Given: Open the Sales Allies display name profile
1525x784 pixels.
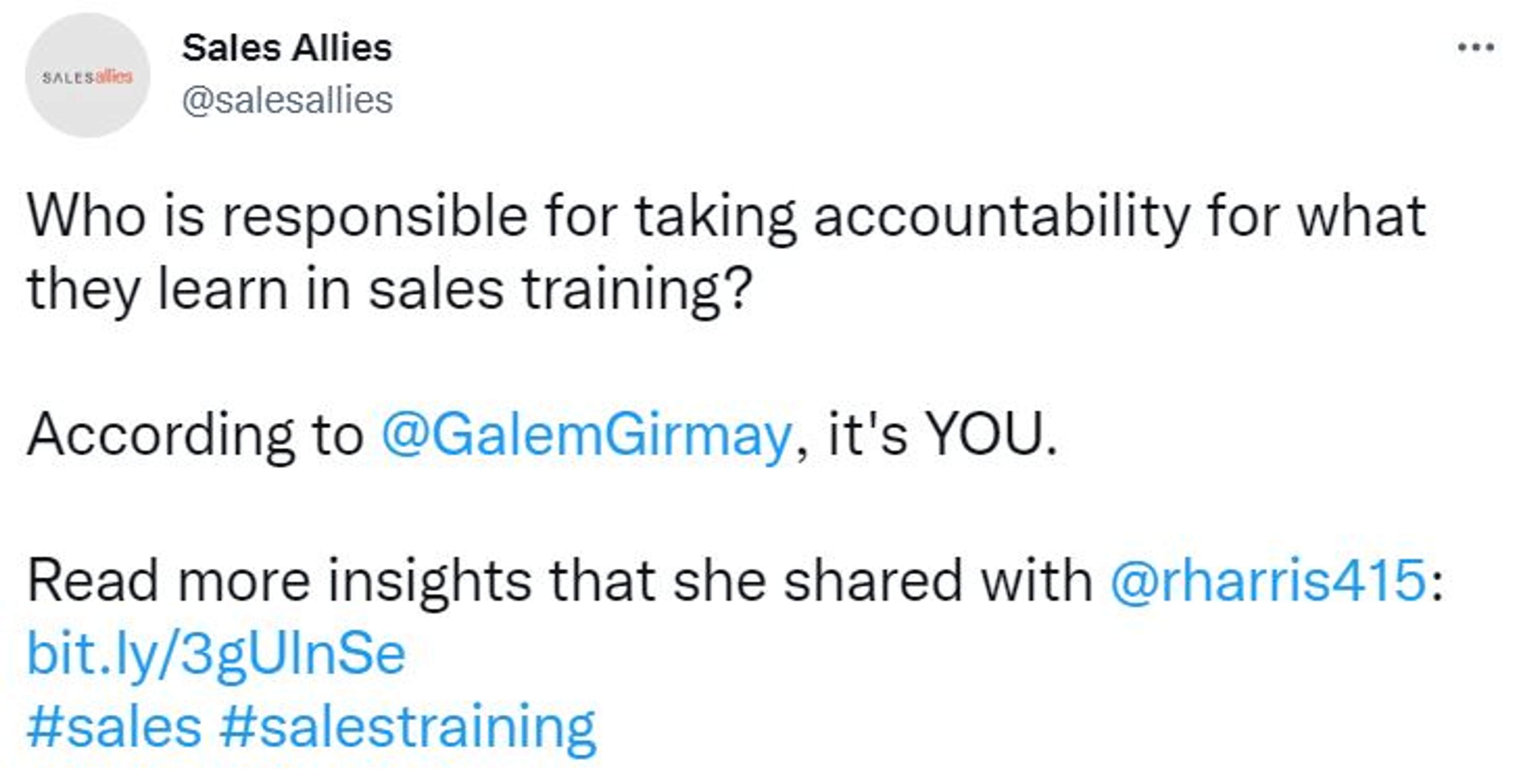Looking at the screenshot, I should pyautogui.click(x=287, y=47).
